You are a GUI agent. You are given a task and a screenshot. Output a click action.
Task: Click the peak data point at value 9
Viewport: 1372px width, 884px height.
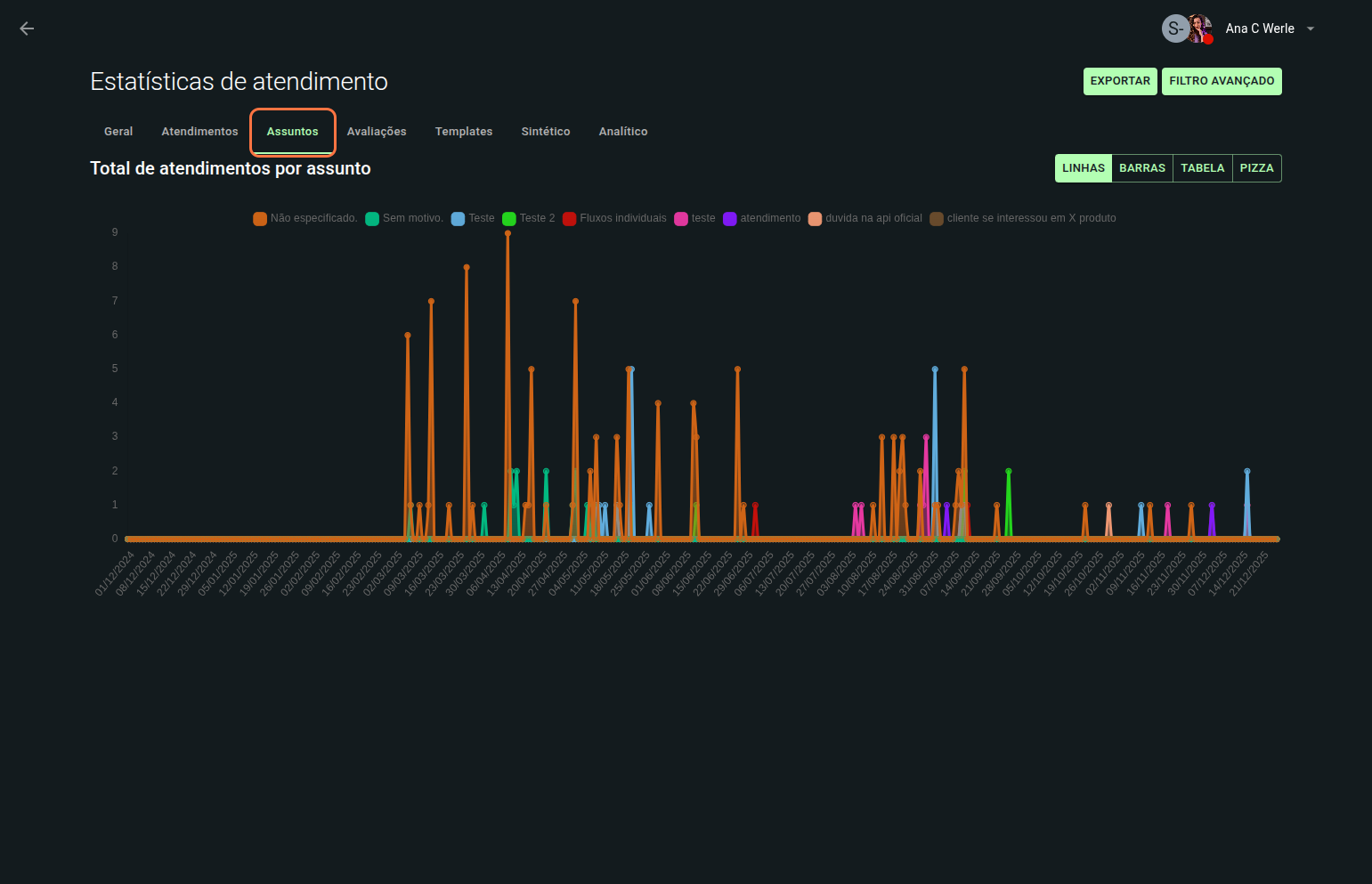507,233
